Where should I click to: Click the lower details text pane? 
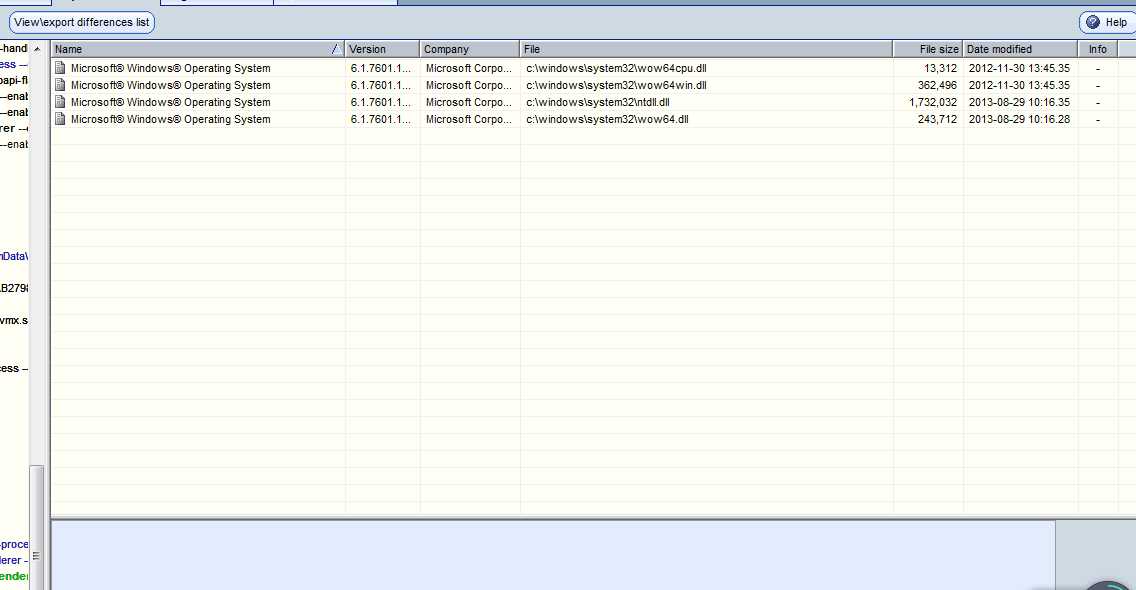click(x=554, y=554)
